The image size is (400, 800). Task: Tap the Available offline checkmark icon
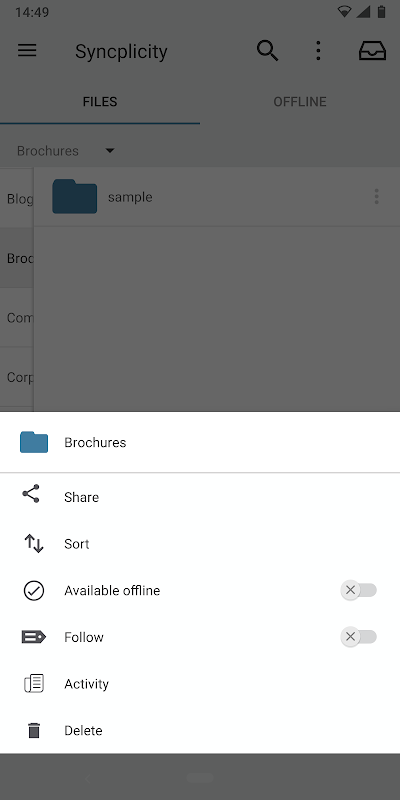click(x=34, y=590)
